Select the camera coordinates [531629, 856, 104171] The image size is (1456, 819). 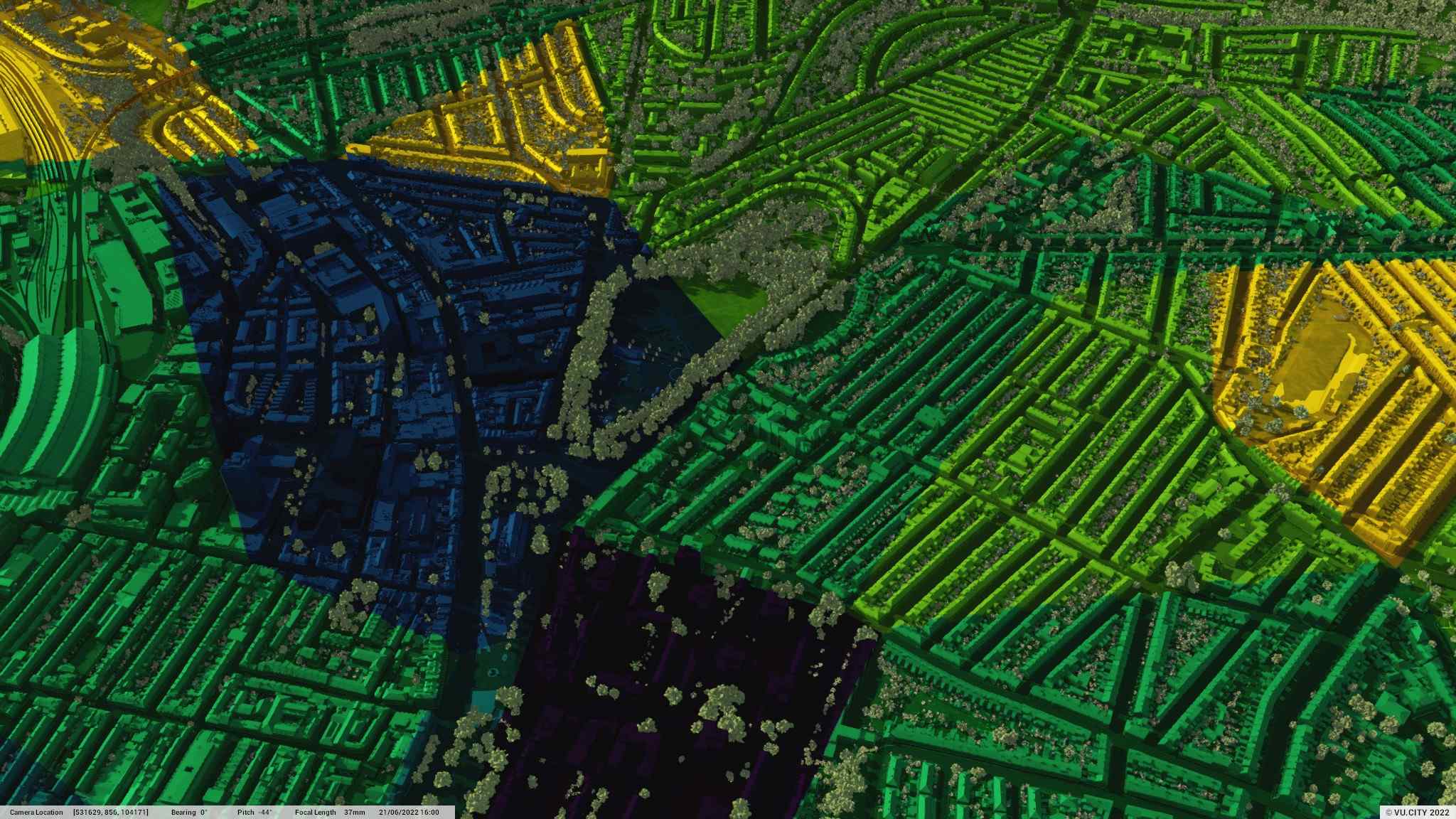[x=110, y=813]
